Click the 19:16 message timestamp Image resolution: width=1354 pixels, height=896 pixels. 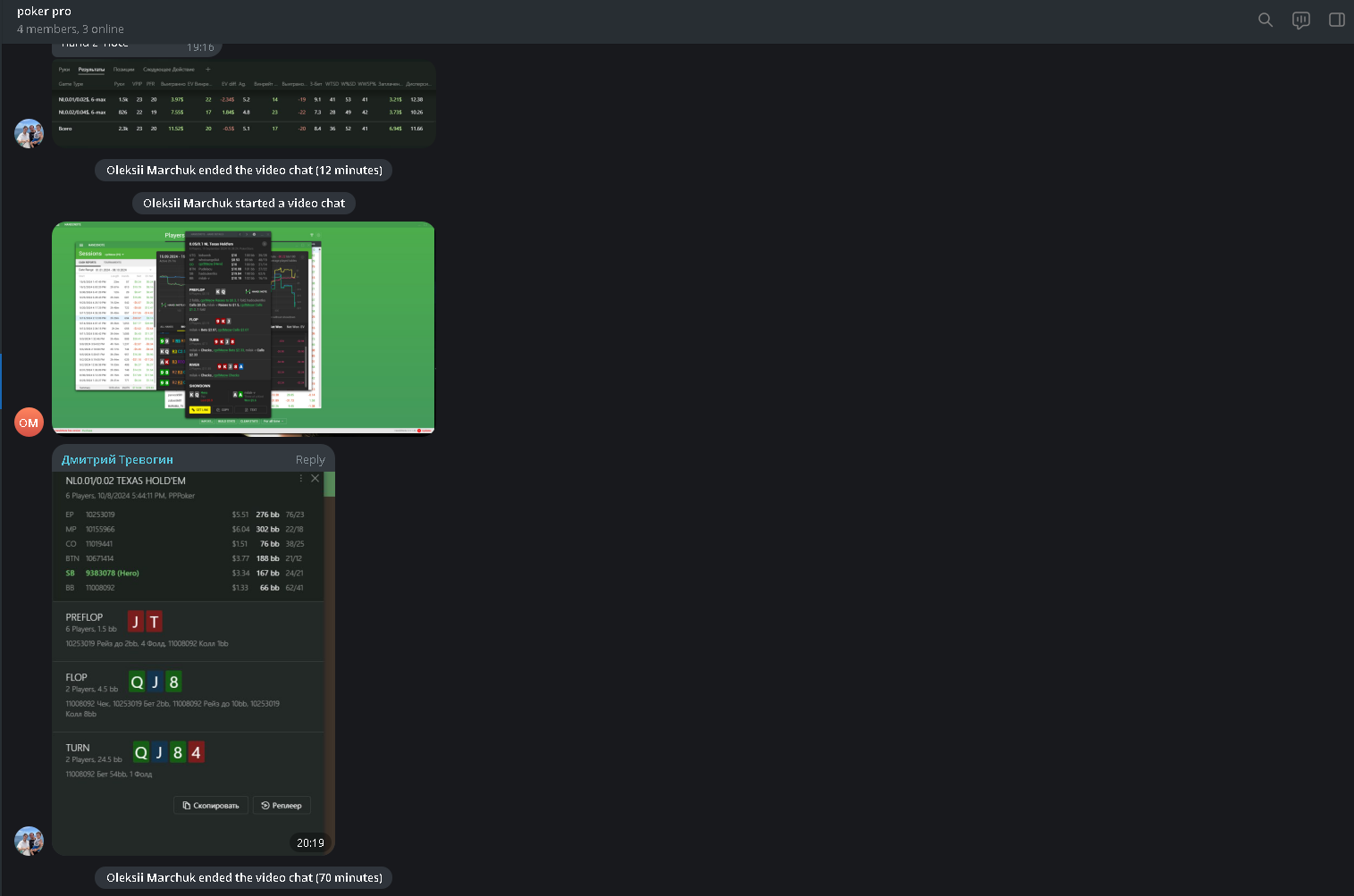[200, 47]
